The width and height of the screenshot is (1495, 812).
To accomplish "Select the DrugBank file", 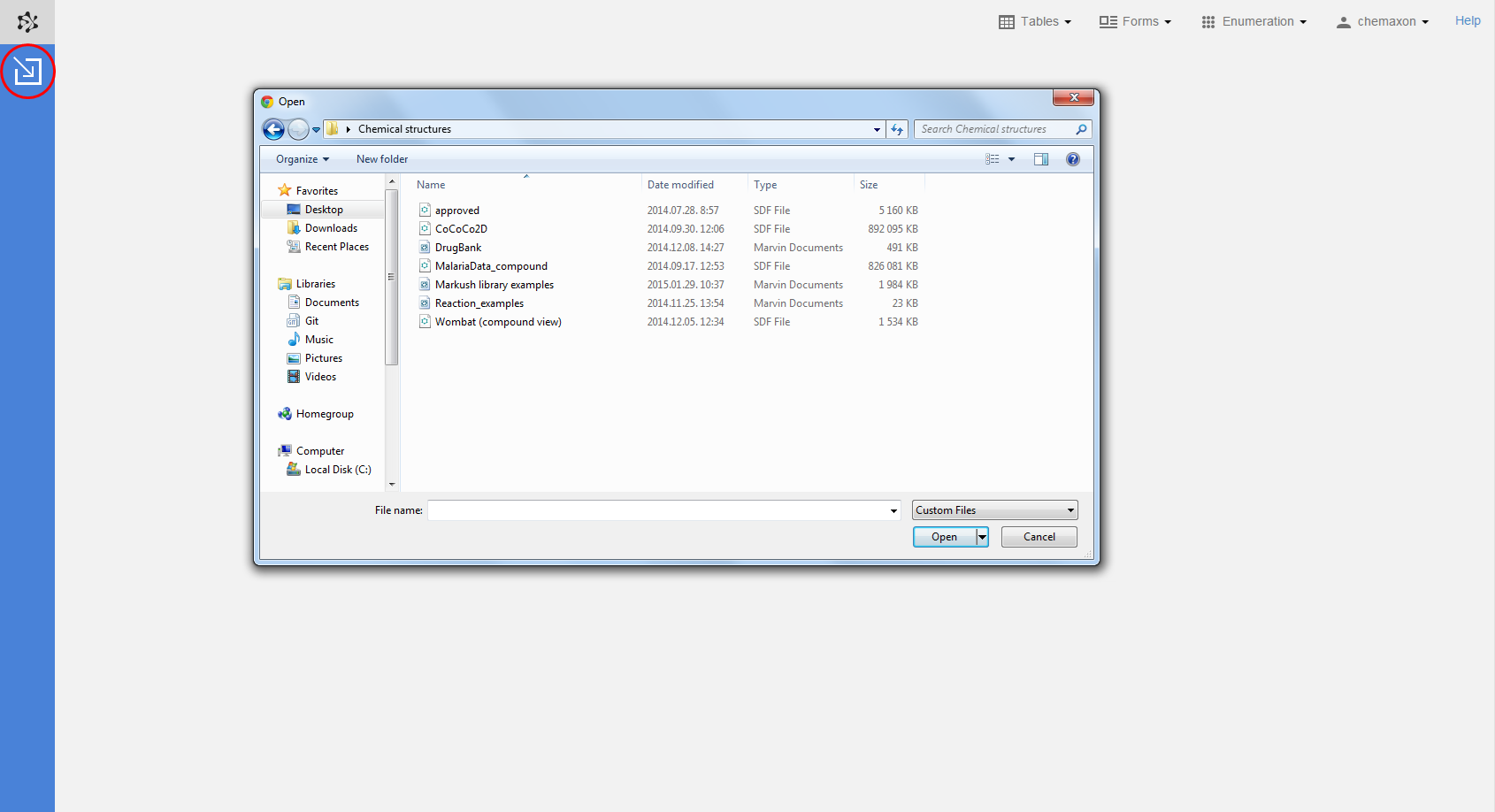I will pyautogui.click(x=458, y=248).
